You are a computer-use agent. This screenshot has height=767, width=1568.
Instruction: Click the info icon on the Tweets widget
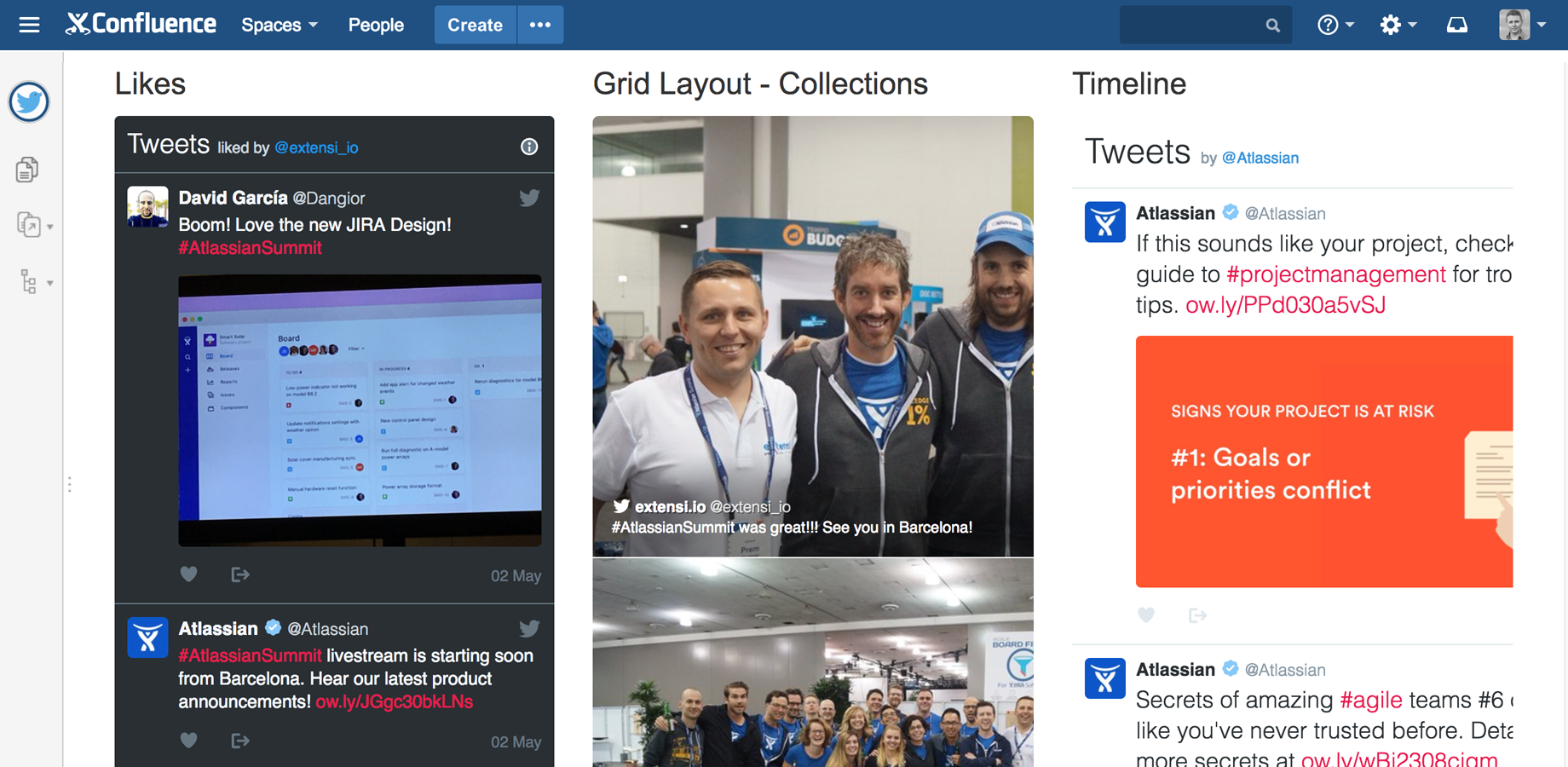528,147
